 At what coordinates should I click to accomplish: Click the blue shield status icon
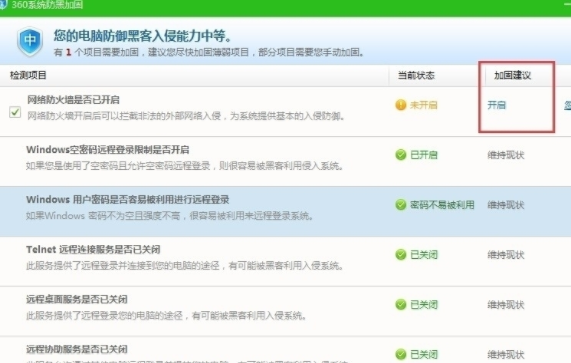(30, 41)
